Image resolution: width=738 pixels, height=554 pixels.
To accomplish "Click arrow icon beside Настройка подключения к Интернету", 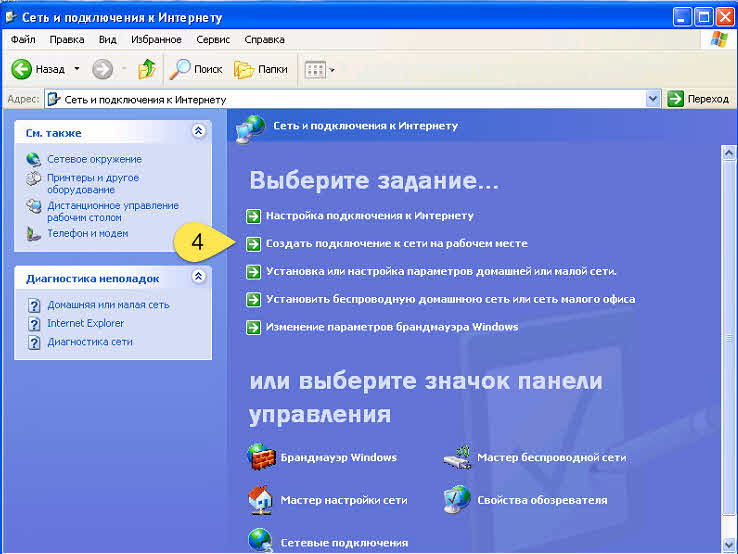I will [x=253, y=216].
